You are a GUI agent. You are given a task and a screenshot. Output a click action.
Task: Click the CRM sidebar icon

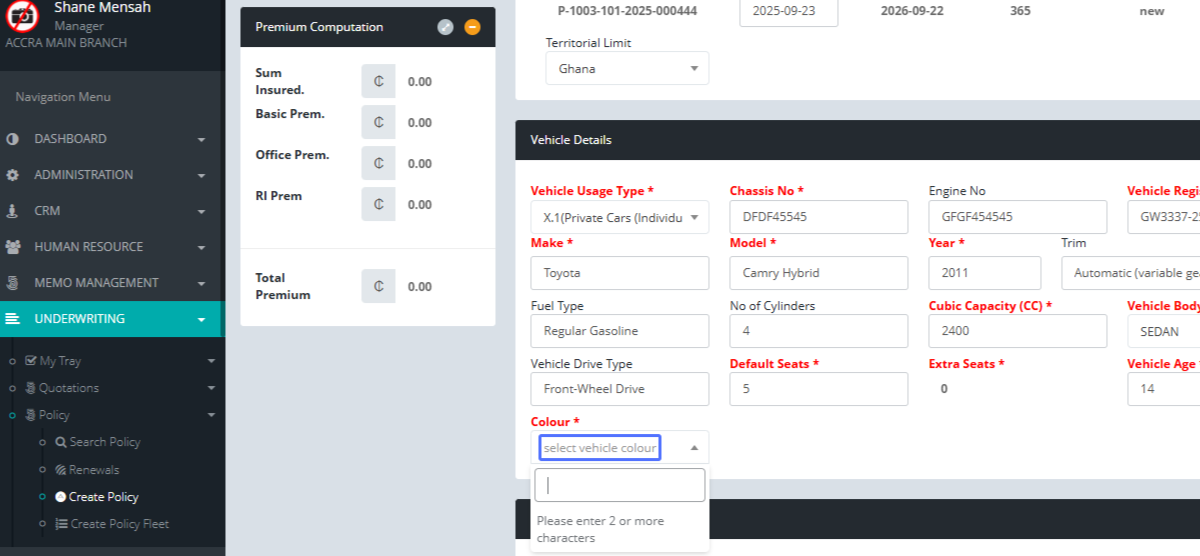tap(13, 211)
